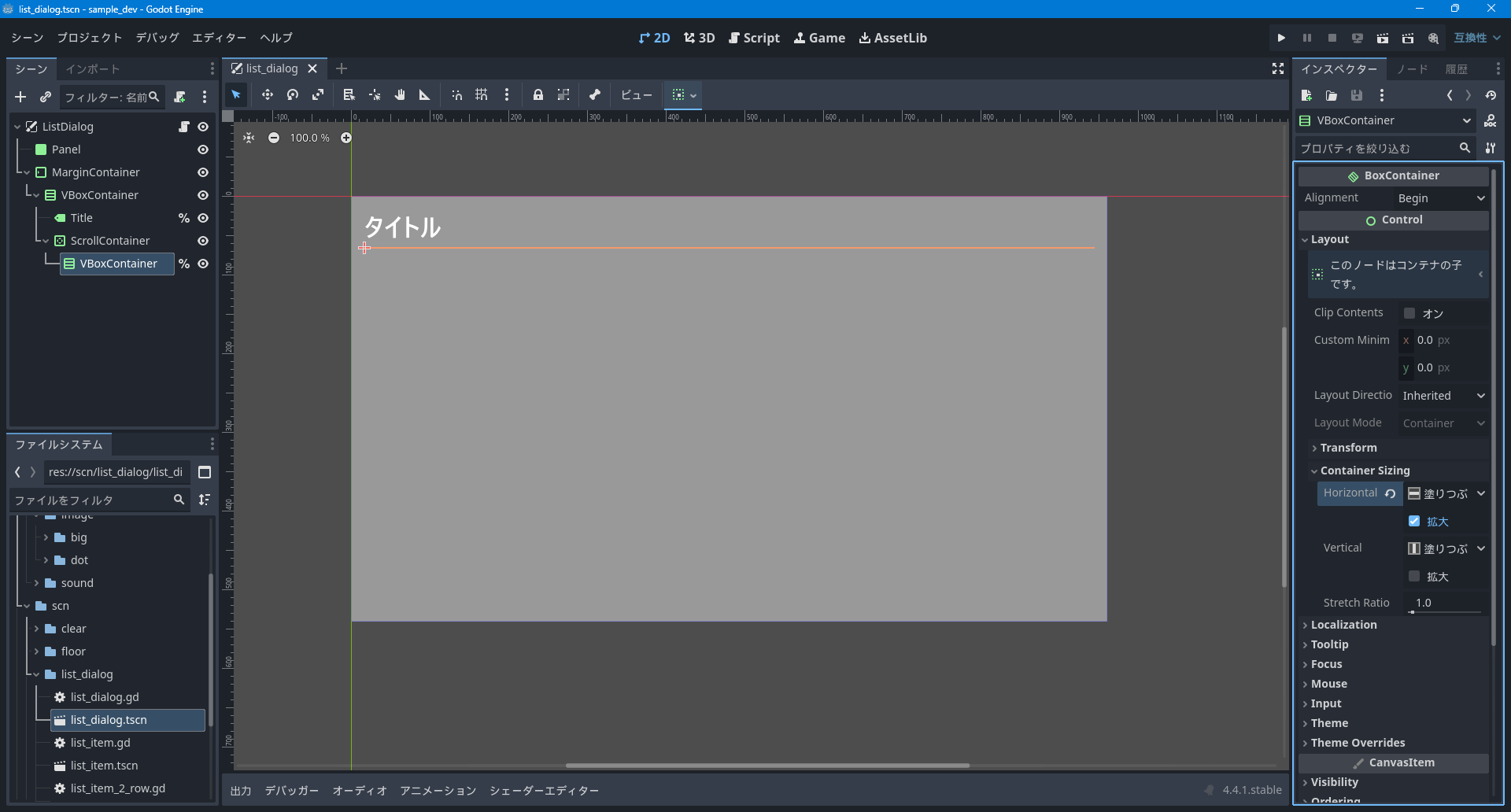The height and width of the screenshot is (812, 1511).
Task: Add a new child node
Action: click(20, 97)
